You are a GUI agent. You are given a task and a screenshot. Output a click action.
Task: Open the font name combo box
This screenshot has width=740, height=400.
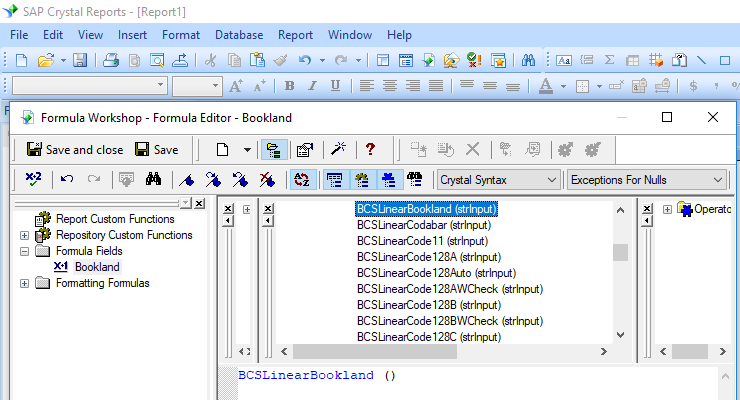pos(90,85)
